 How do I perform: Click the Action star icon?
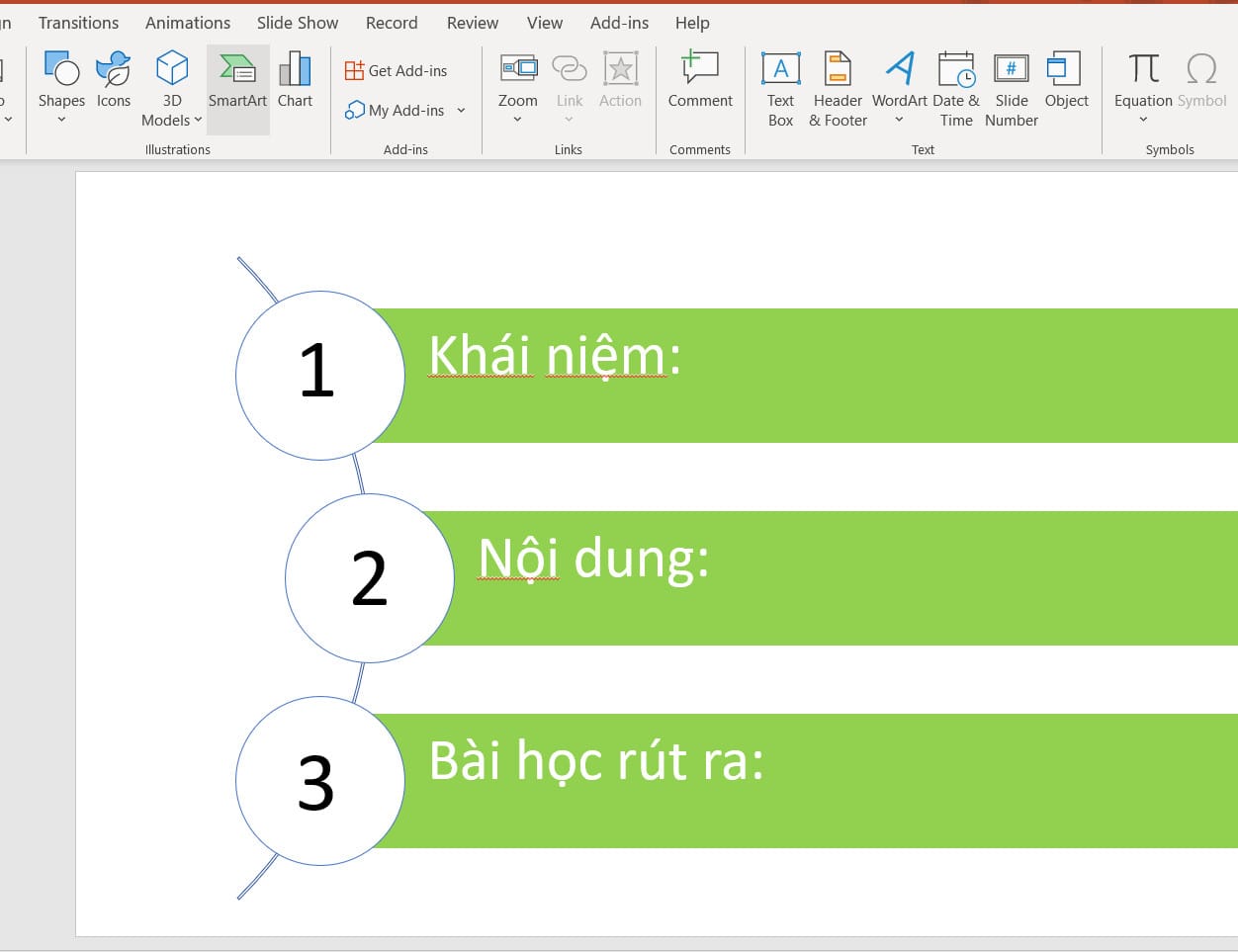620,68
